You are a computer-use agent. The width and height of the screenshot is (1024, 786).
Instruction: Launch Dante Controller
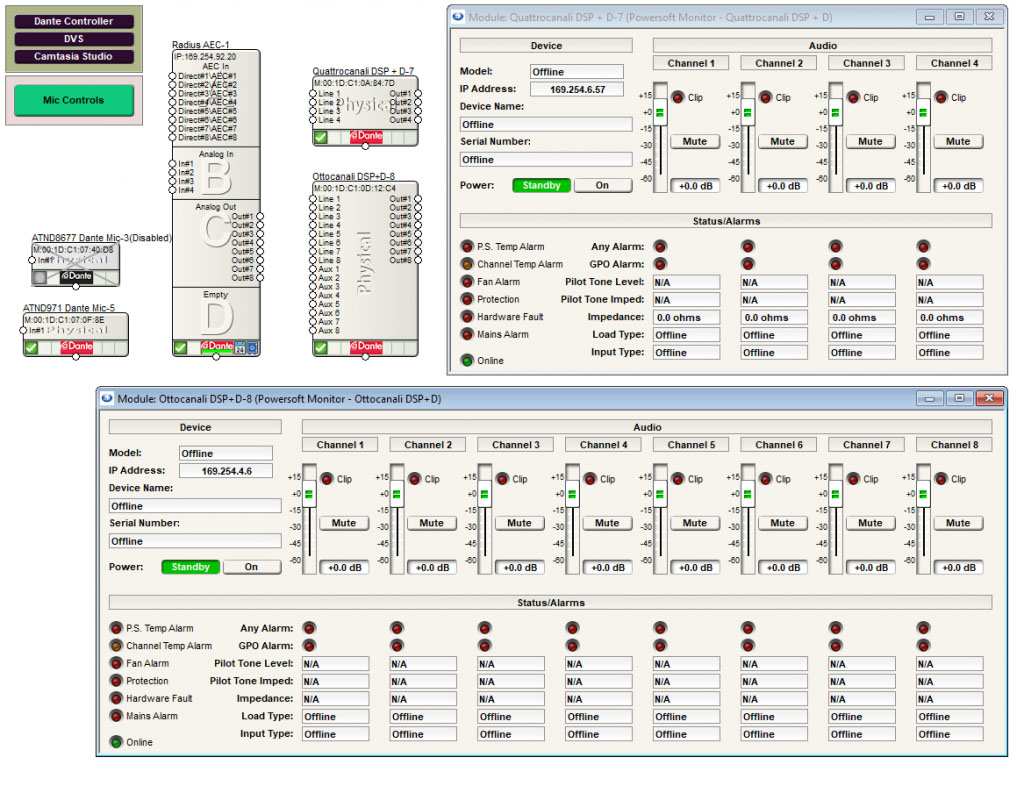pyautogui.click(x=74, y=22)
